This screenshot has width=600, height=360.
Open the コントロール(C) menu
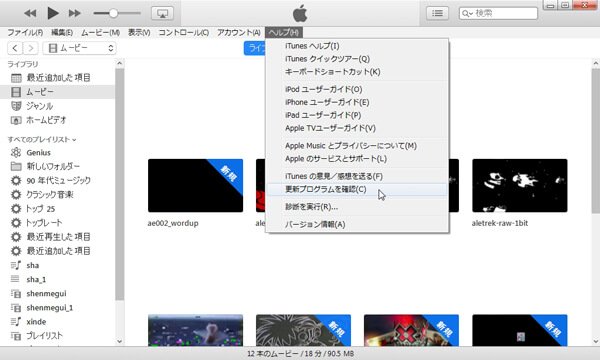click(x=184, y=33)
